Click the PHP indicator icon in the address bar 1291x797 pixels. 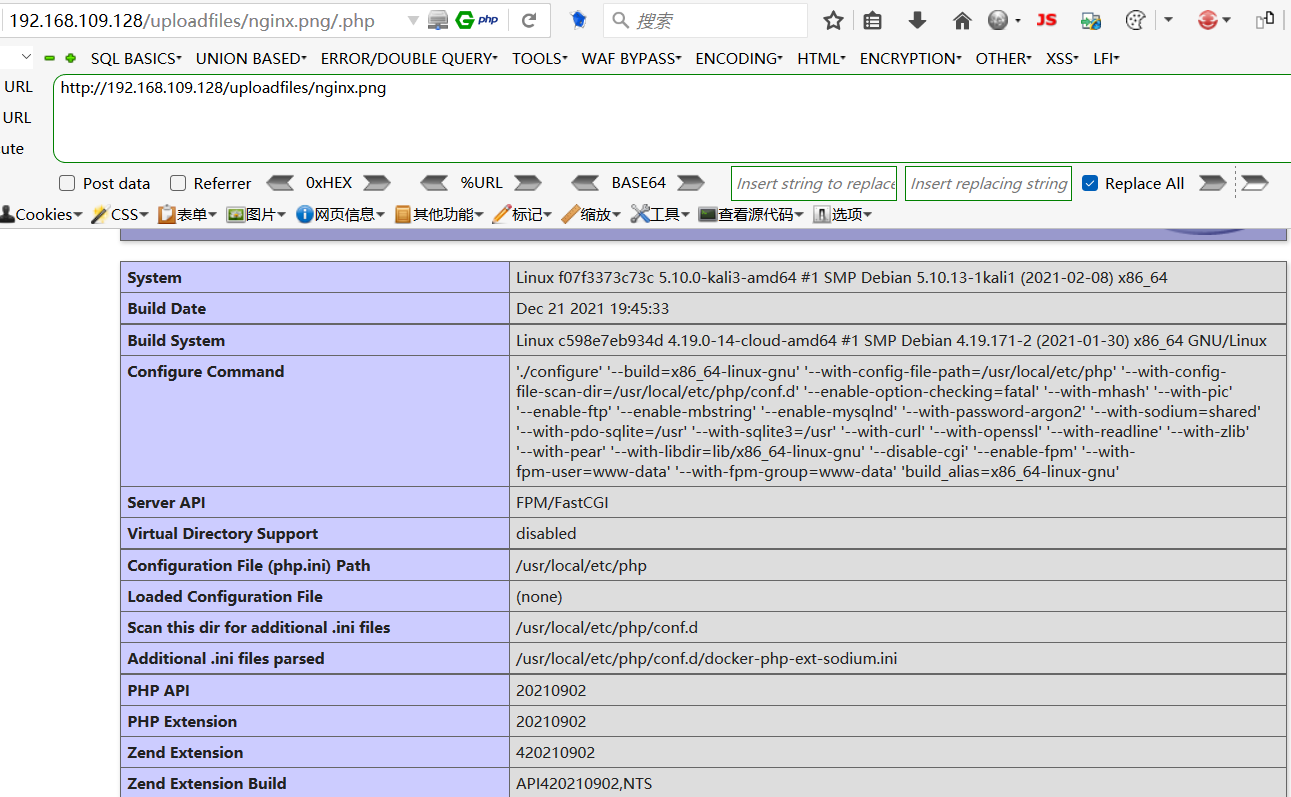(488, 20)
